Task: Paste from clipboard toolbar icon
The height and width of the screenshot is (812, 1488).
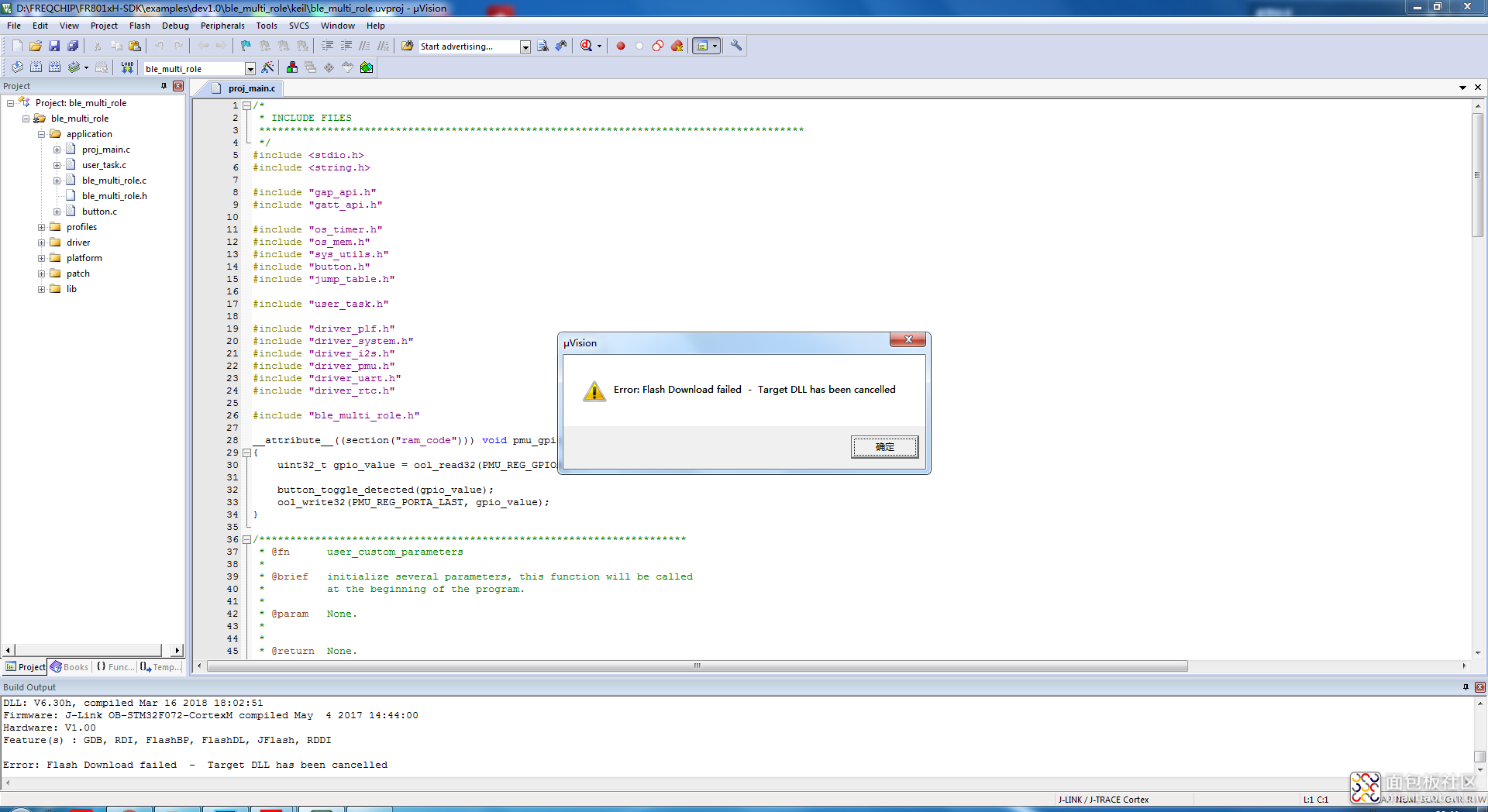Action: point(135,46)
